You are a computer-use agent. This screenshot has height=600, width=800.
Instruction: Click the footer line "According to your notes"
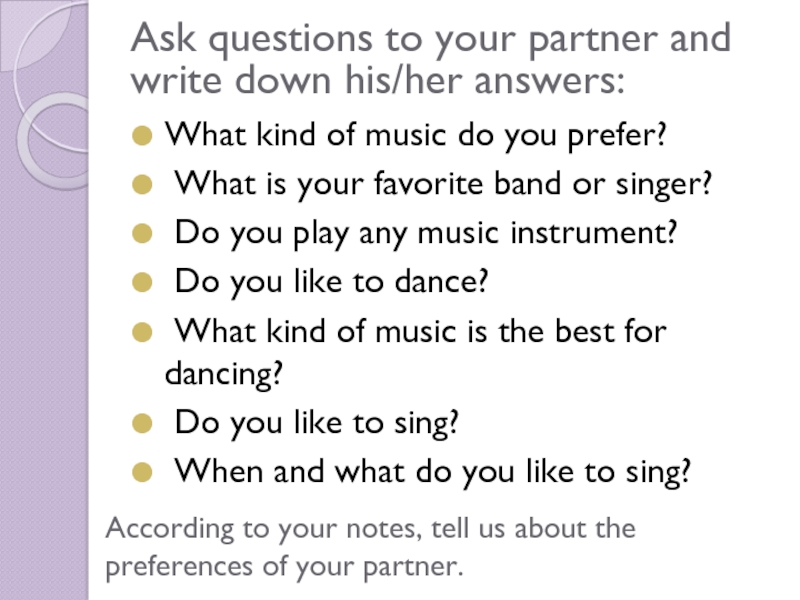tap(370, 528)
